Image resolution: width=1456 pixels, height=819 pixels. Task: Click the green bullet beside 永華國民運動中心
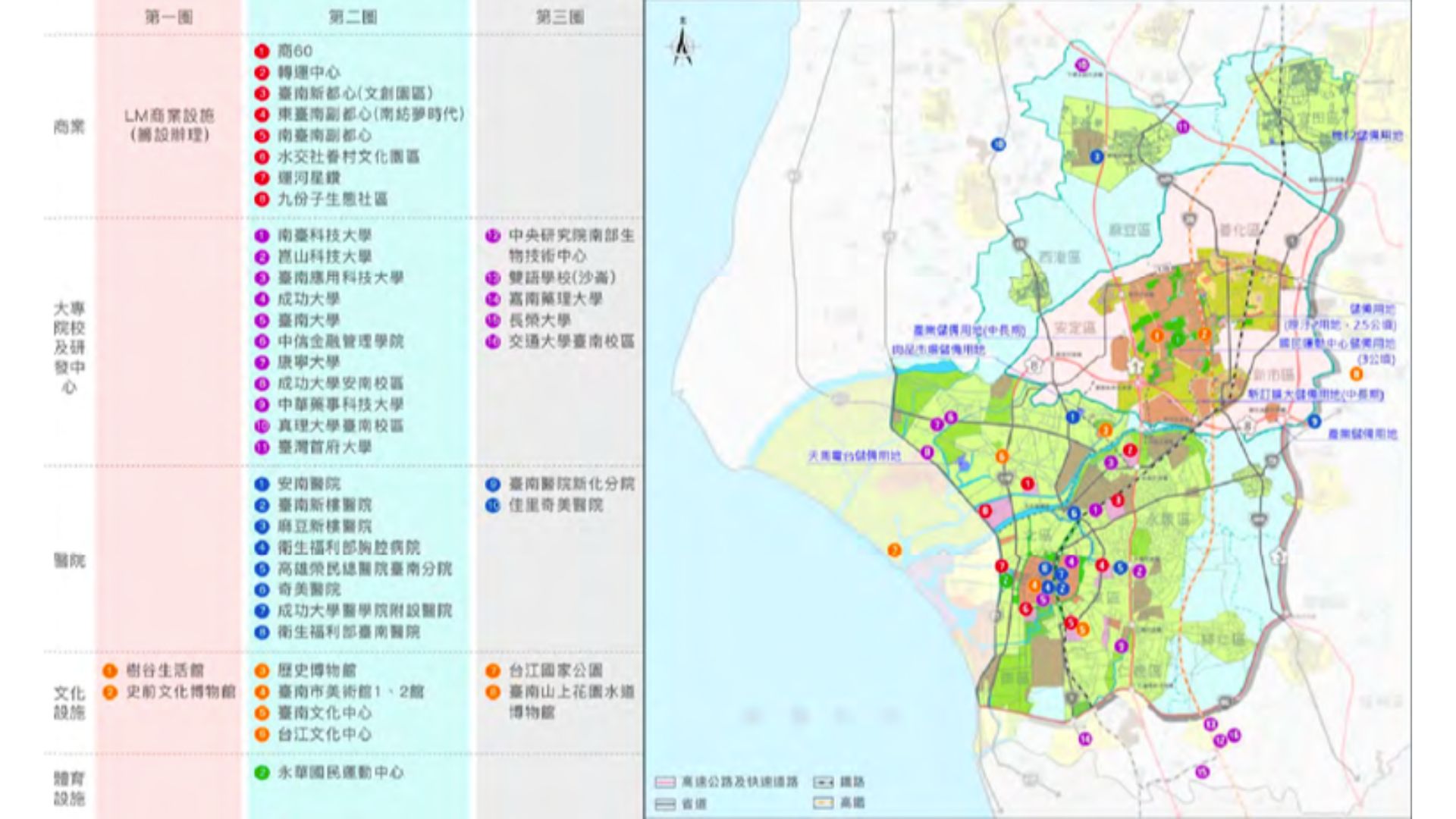pyautogui.click(x=262, y=773)
